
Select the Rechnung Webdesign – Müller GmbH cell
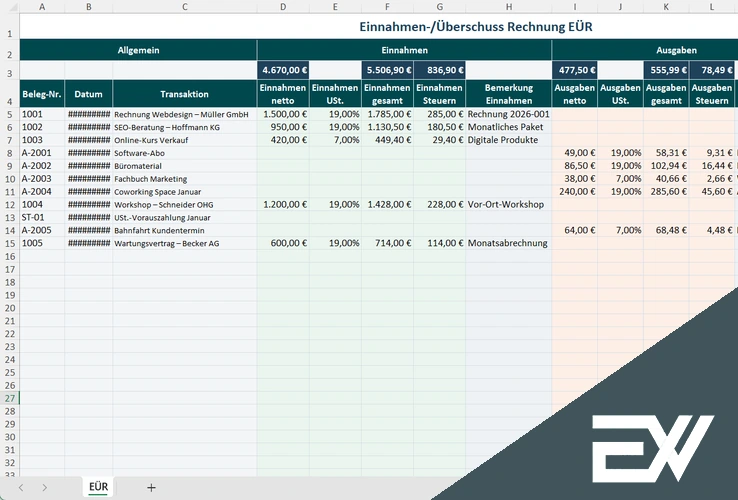184,114
